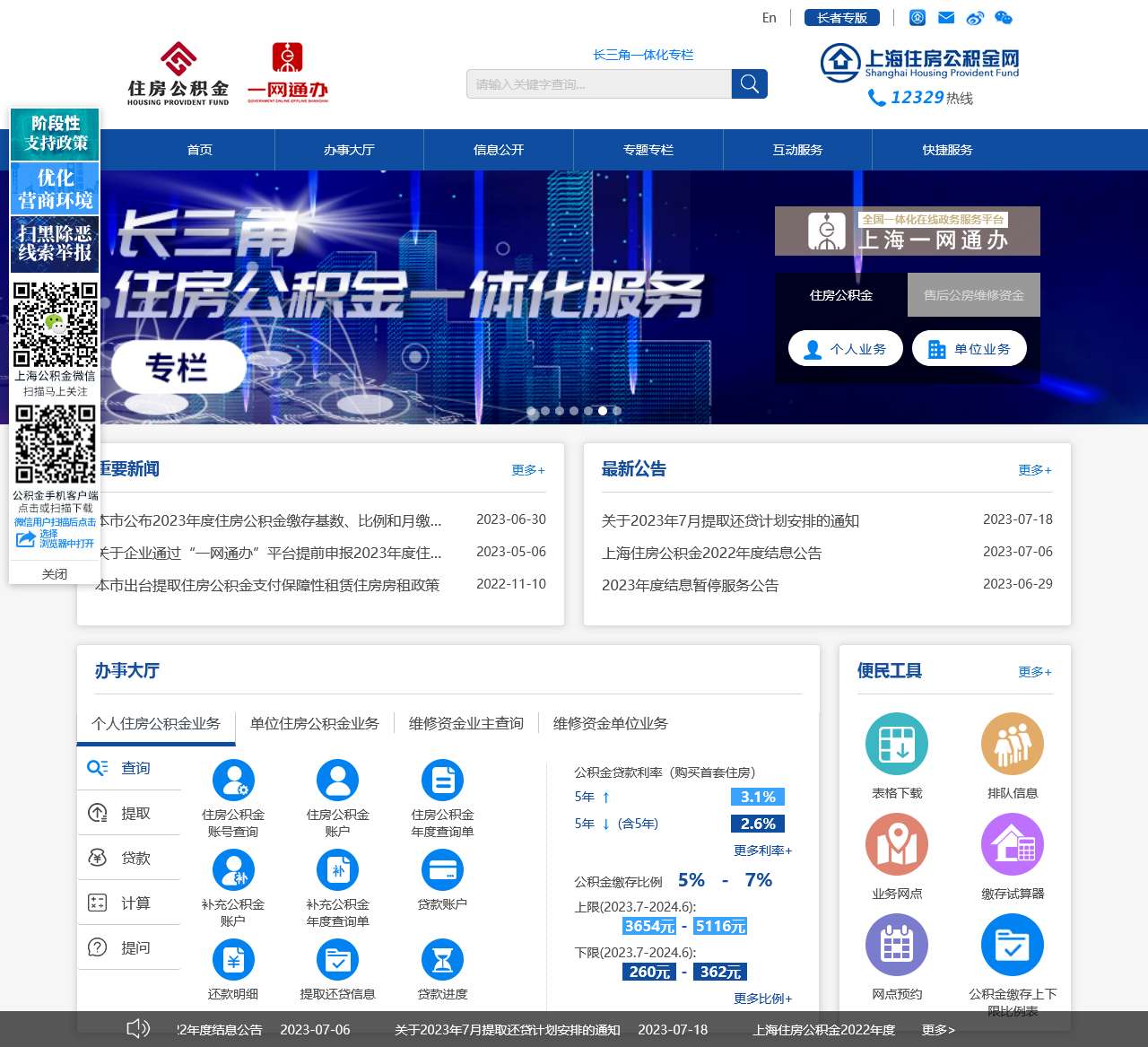Screen dimensions: 1148x1047
Task: Select the 缴存试算器 calculator icon
Action: coord(1012,843)
